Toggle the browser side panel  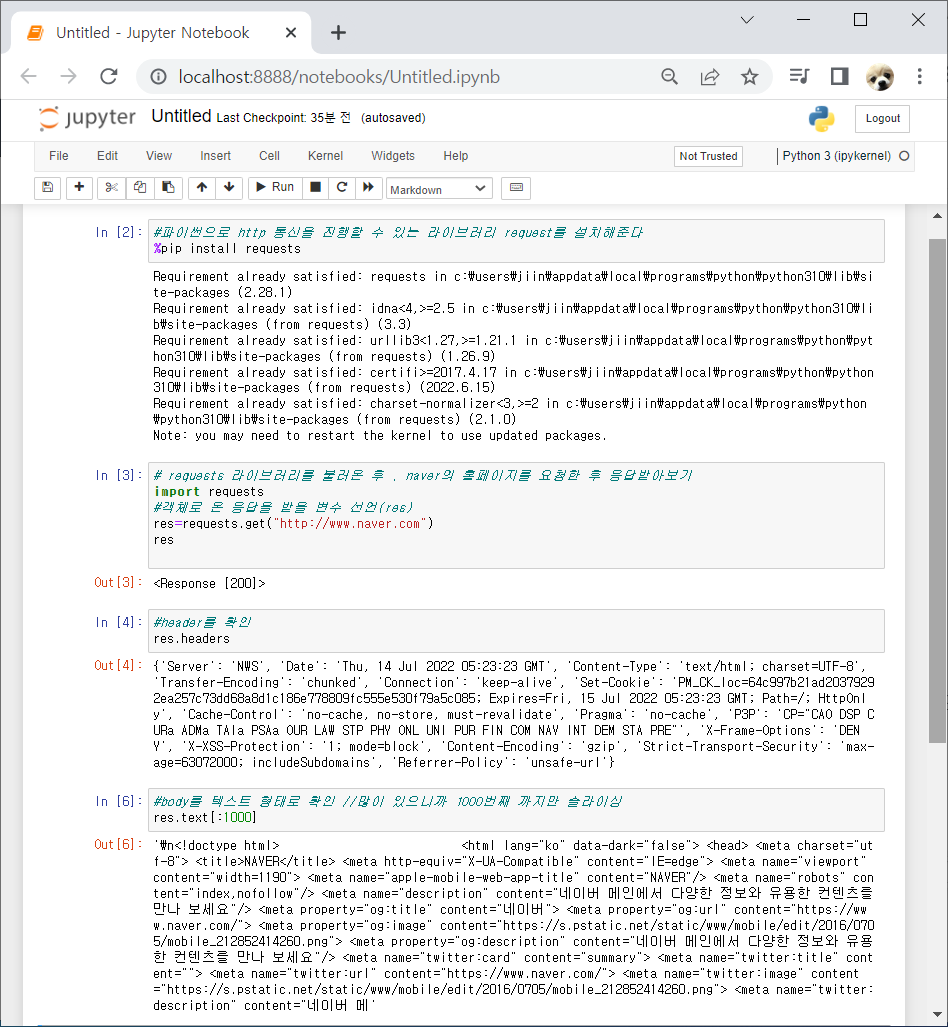[839, 77]
